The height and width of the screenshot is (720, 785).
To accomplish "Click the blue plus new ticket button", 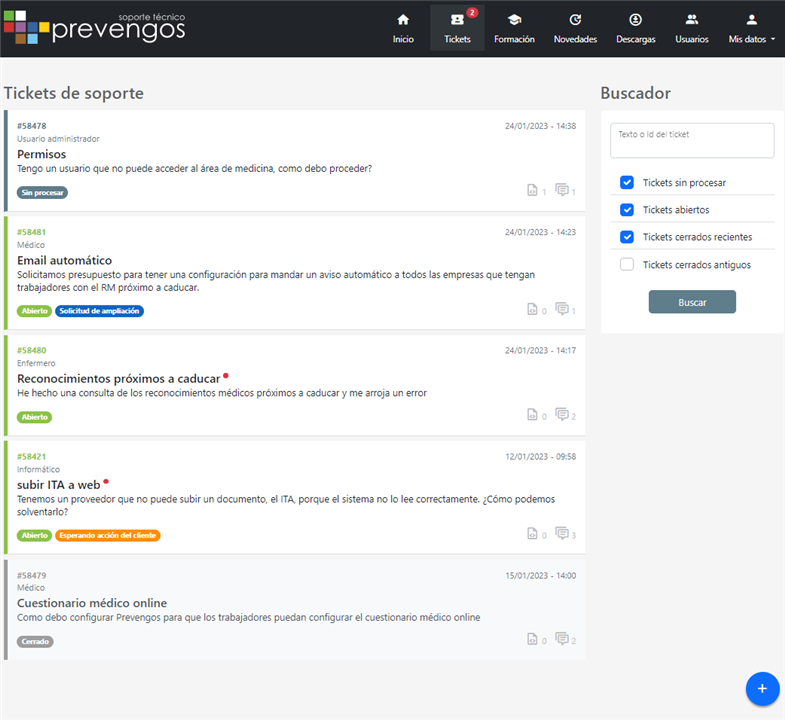I will pos(762,689).
